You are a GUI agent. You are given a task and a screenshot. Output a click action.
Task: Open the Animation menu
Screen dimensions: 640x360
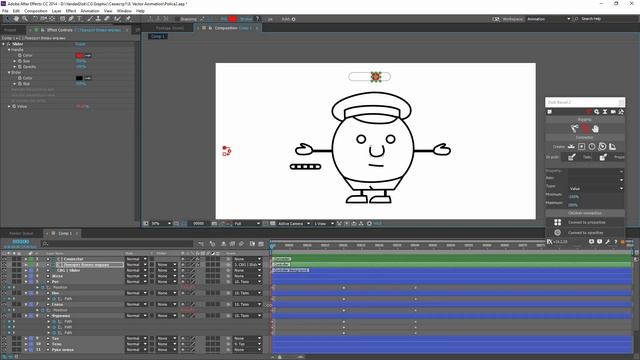pyautogui.click(x=90, y=11)
